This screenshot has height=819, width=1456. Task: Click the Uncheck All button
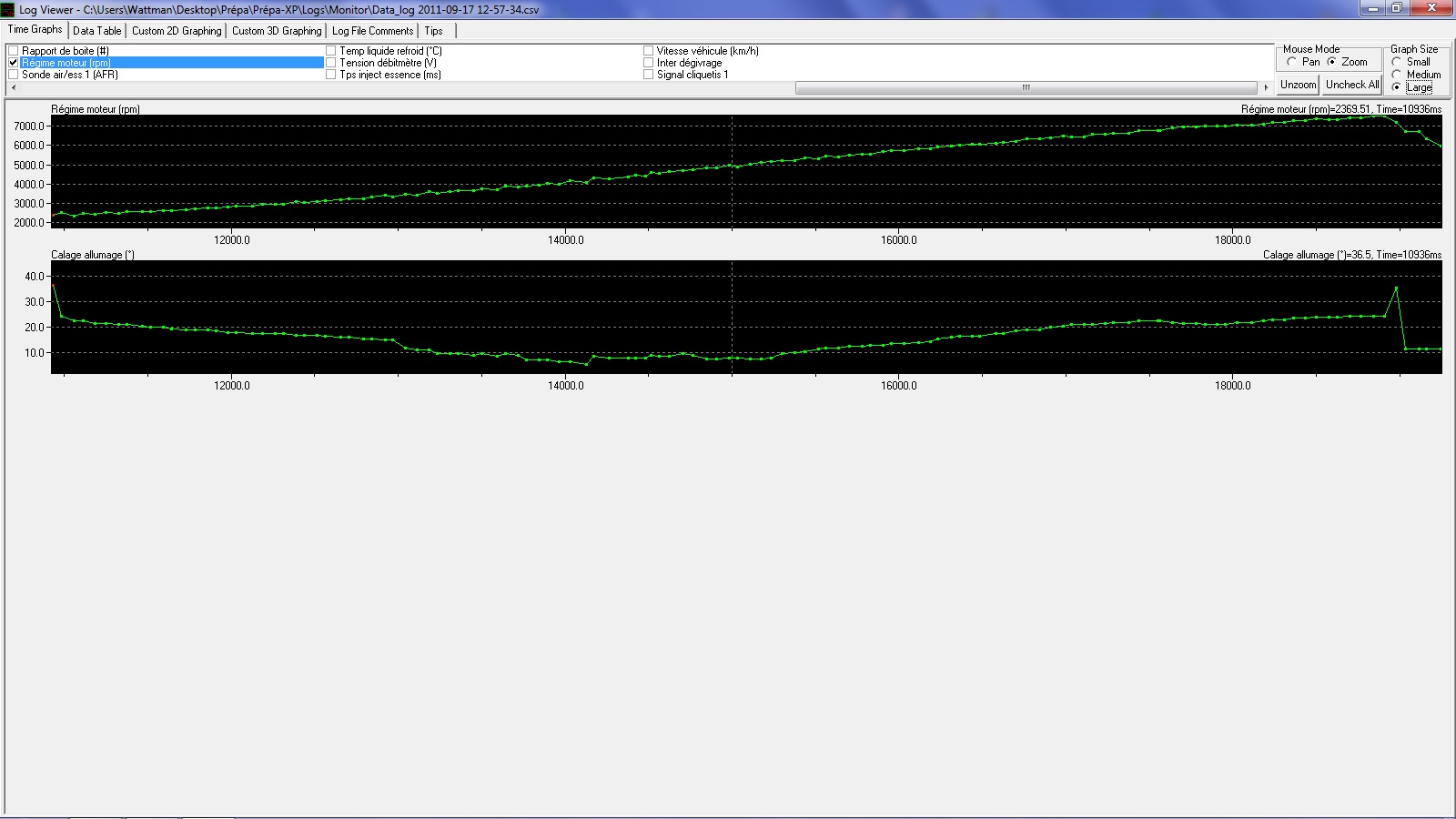[x=1352, y=85]
